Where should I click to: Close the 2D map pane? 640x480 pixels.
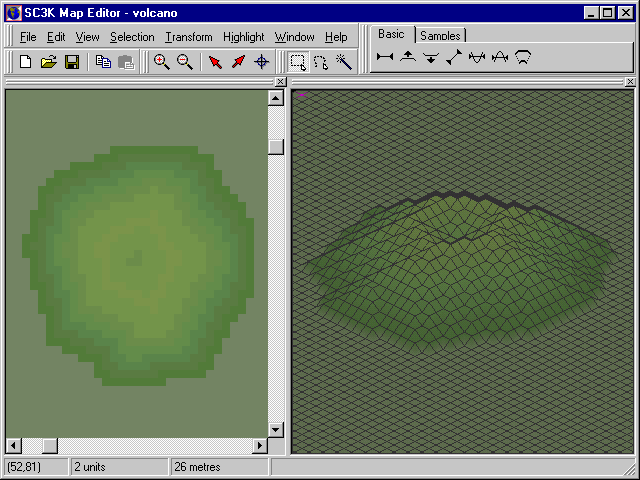pos(280,82)
